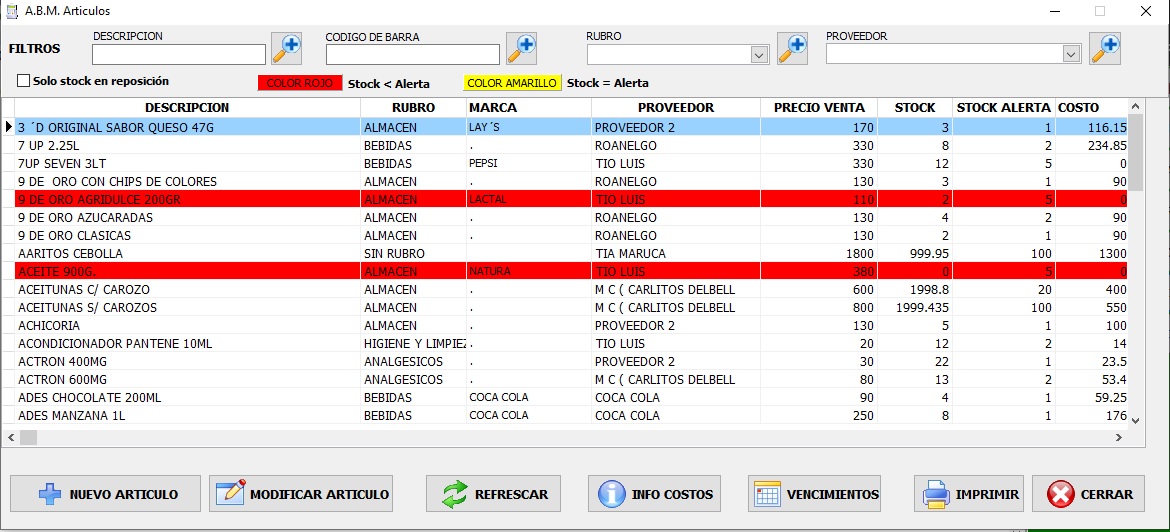This screenshot has height=532, width=1170.
Task: Click the CERRAR button
Action: (1088, 494)
